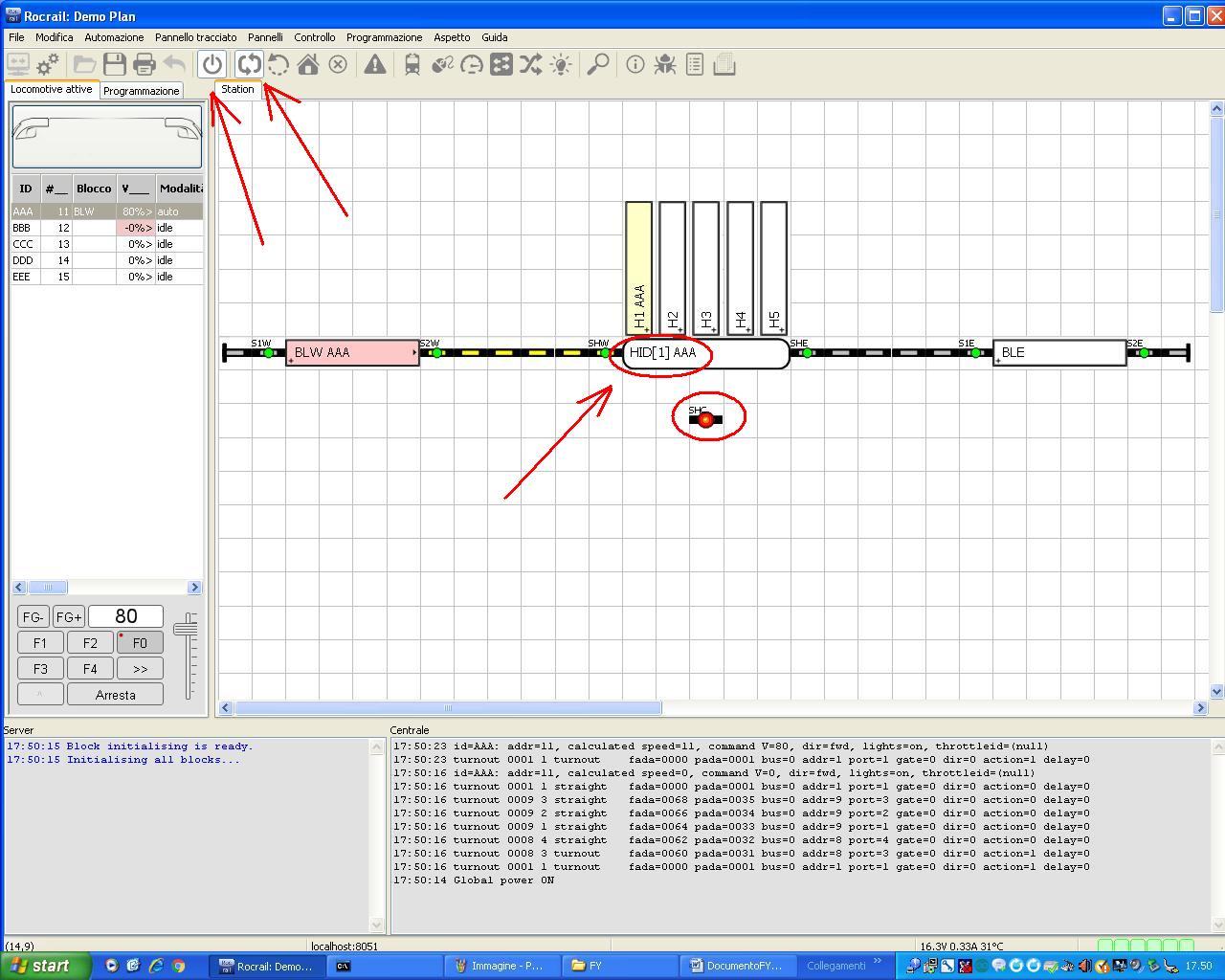The image size is (1225, 980).
Task: Click the track plan horizontal scrollbar
Action: (x=448, y=708)
